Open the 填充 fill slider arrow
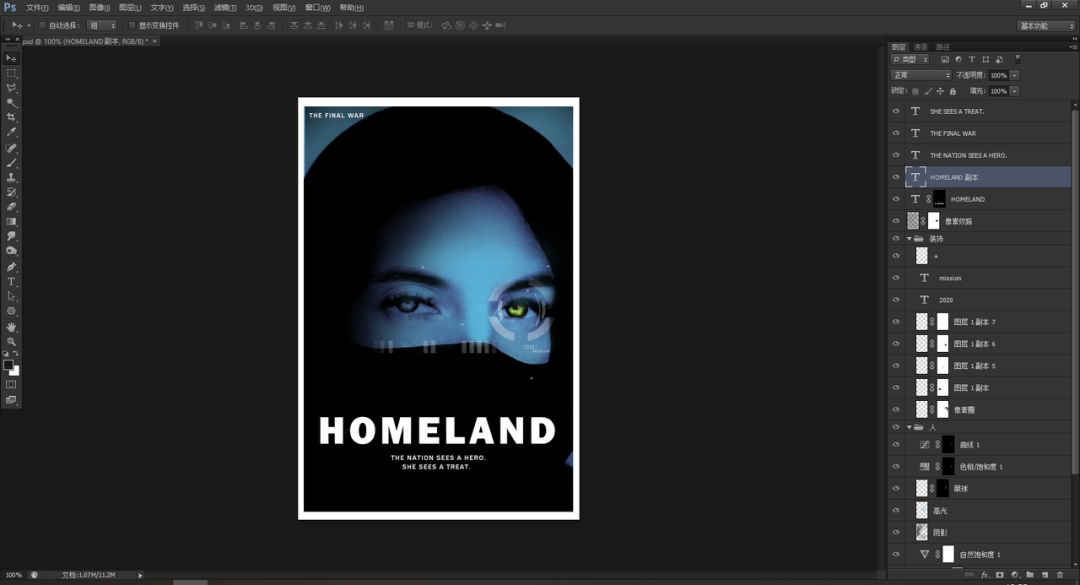Image resolution: width=1080 pixels, height=585 pixels. point(1015,91)
